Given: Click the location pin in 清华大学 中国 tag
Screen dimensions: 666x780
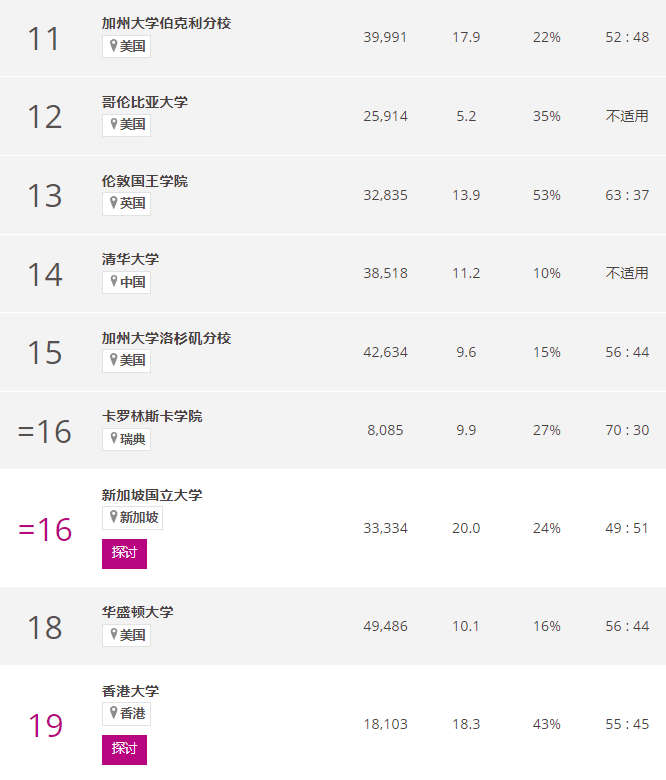Looking at the screenshot, I should (114, 282).
